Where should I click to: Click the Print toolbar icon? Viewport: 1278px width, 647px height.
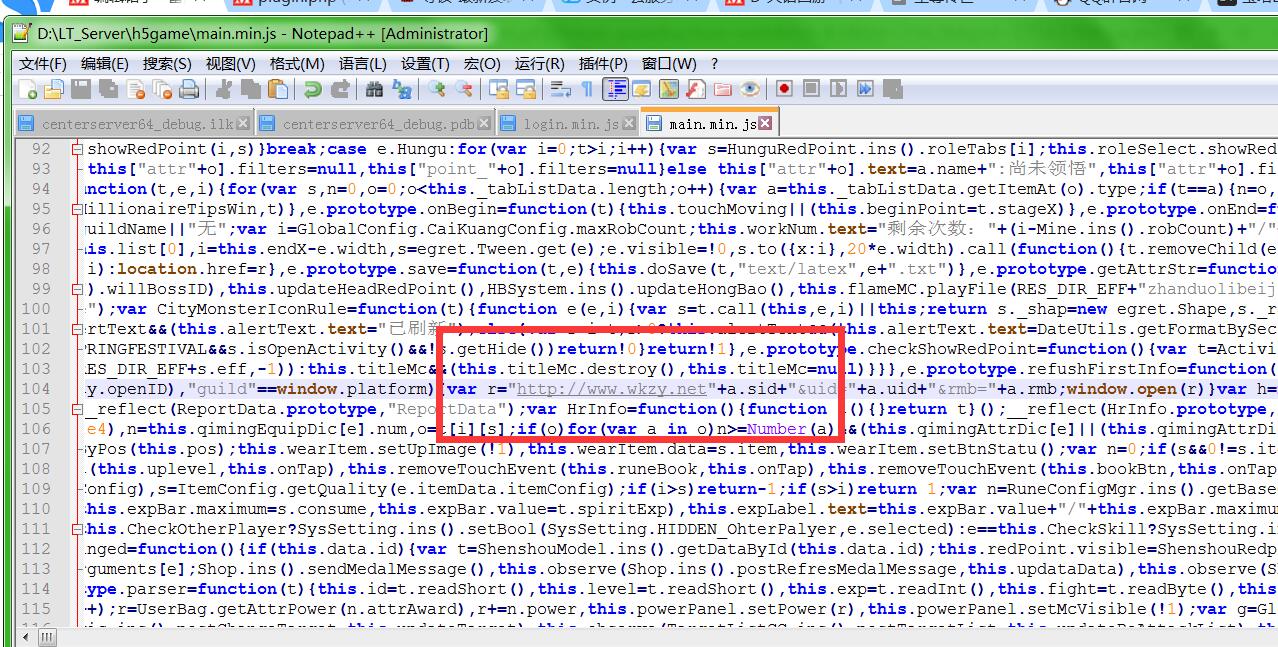pos(188,90)
